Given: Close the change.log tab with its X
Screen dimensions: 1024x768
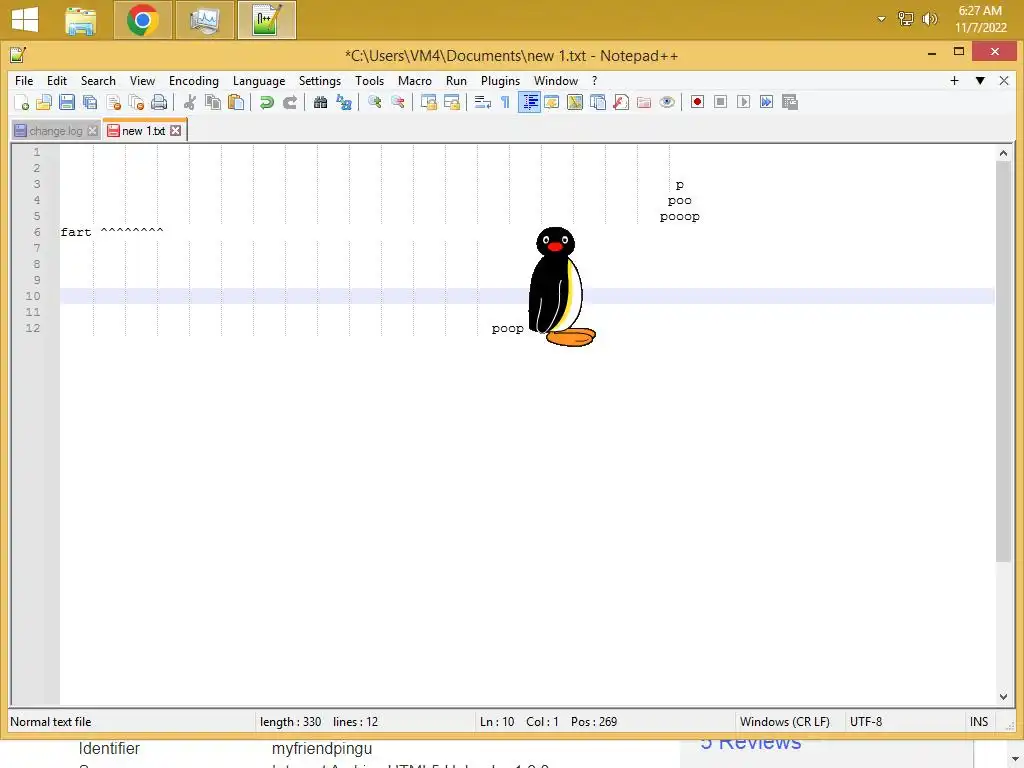Looking at the screenshot, I should (x=93, y=131).
